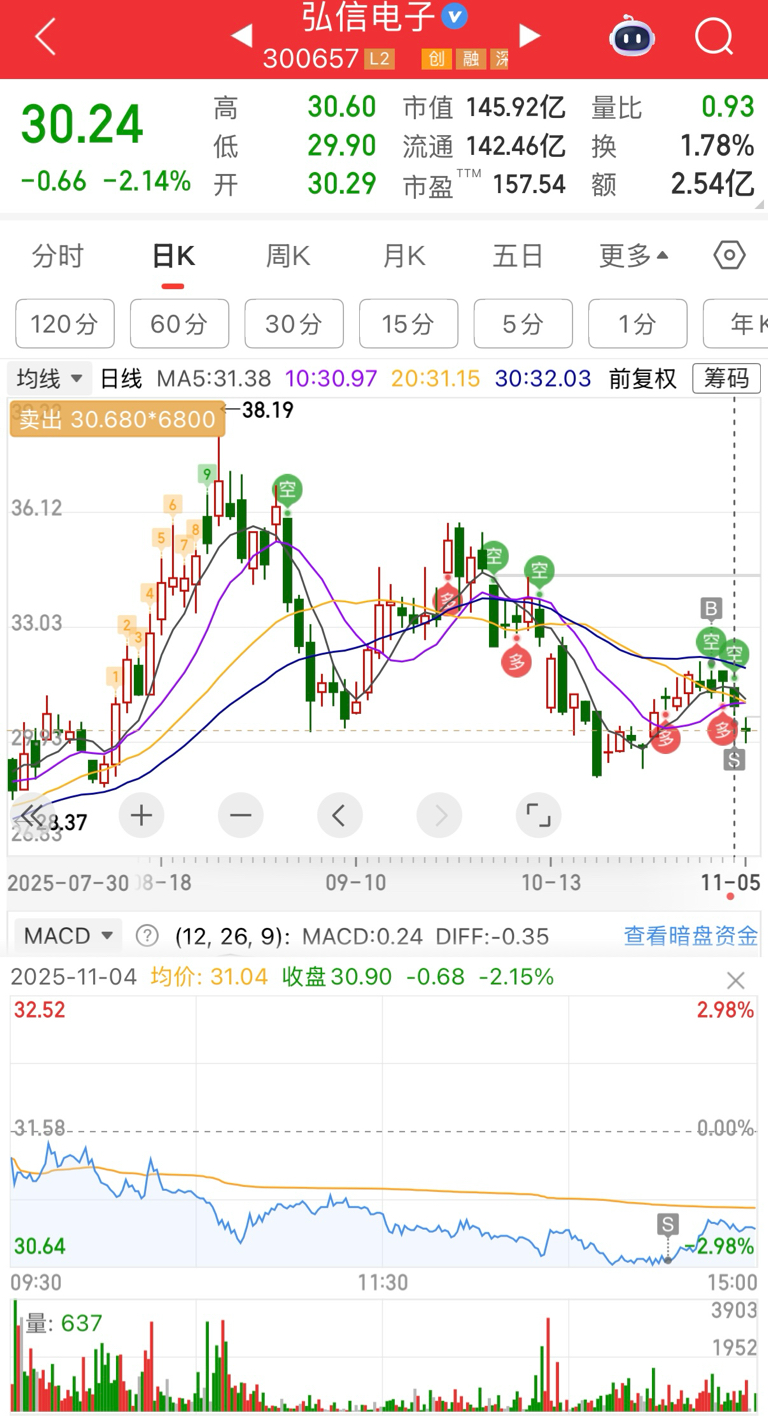This screenshot has width=768, height=1424.
Task: Zoom in the chart with plus button
Action: click(x=141, y=815)
